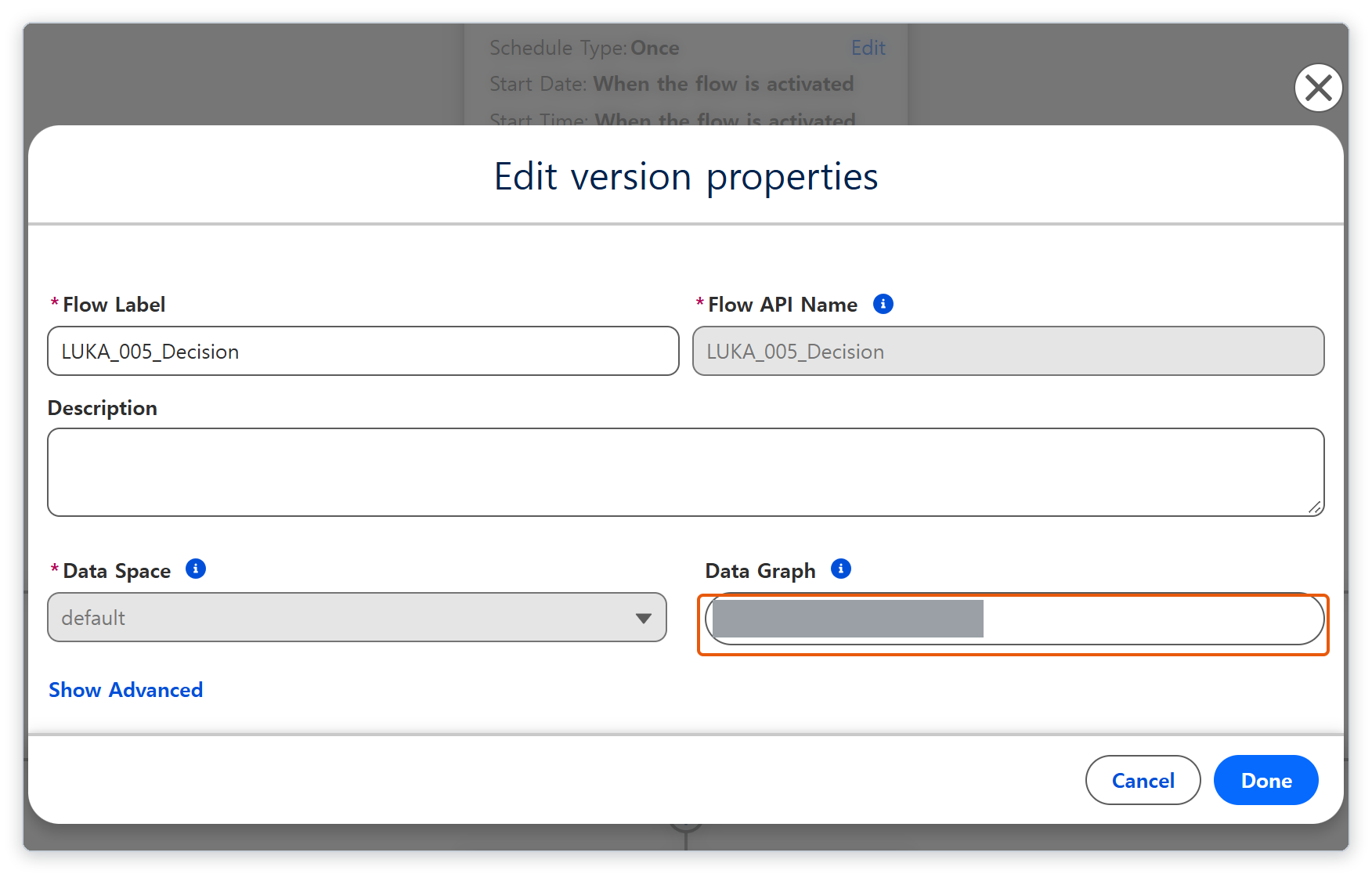
Task: Open Flow API Name info tooltip
Action: [x=883, y=304]
